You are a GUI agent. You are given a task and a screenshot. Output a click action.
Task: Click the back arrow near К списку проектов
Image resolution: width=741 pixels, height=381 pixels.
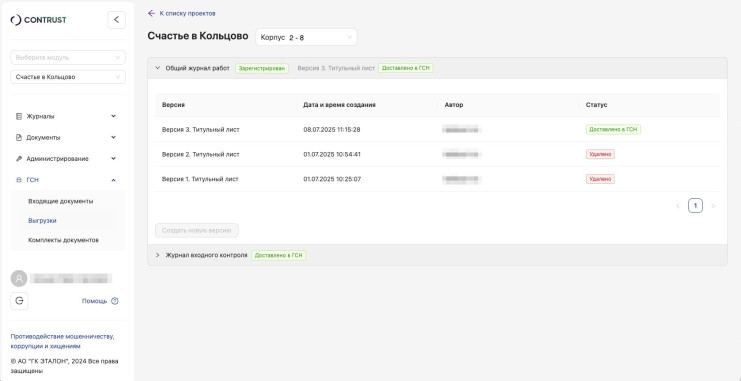click(x=151, y=13)
